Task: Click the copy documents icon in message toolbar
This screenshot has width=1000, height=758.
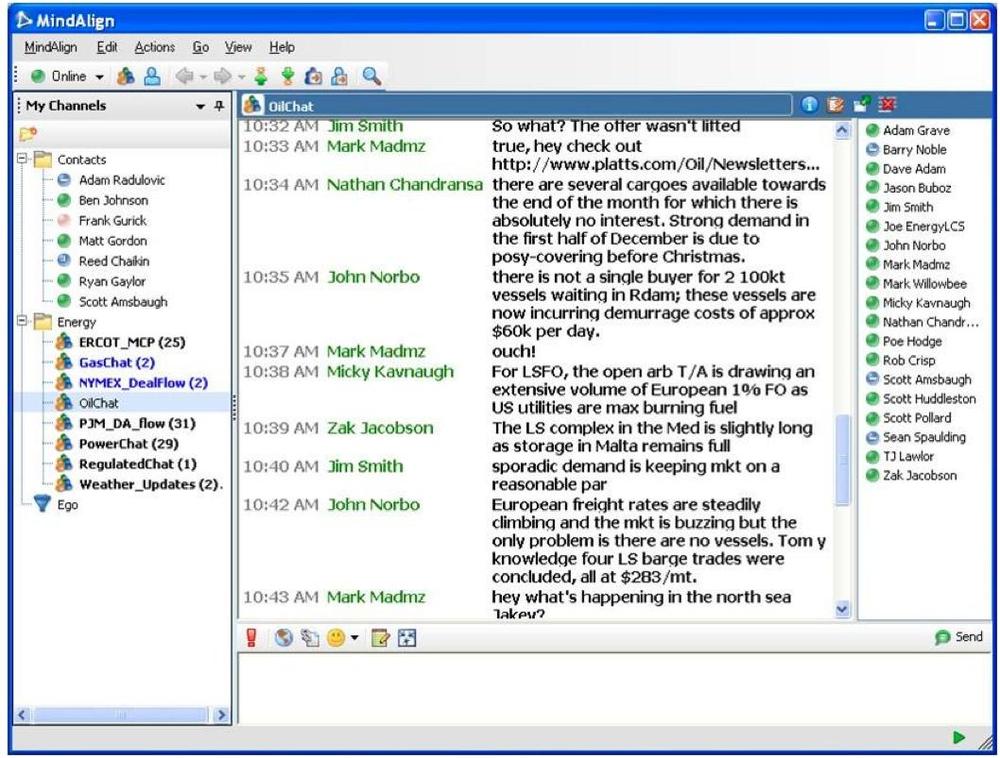Action: 310,638
